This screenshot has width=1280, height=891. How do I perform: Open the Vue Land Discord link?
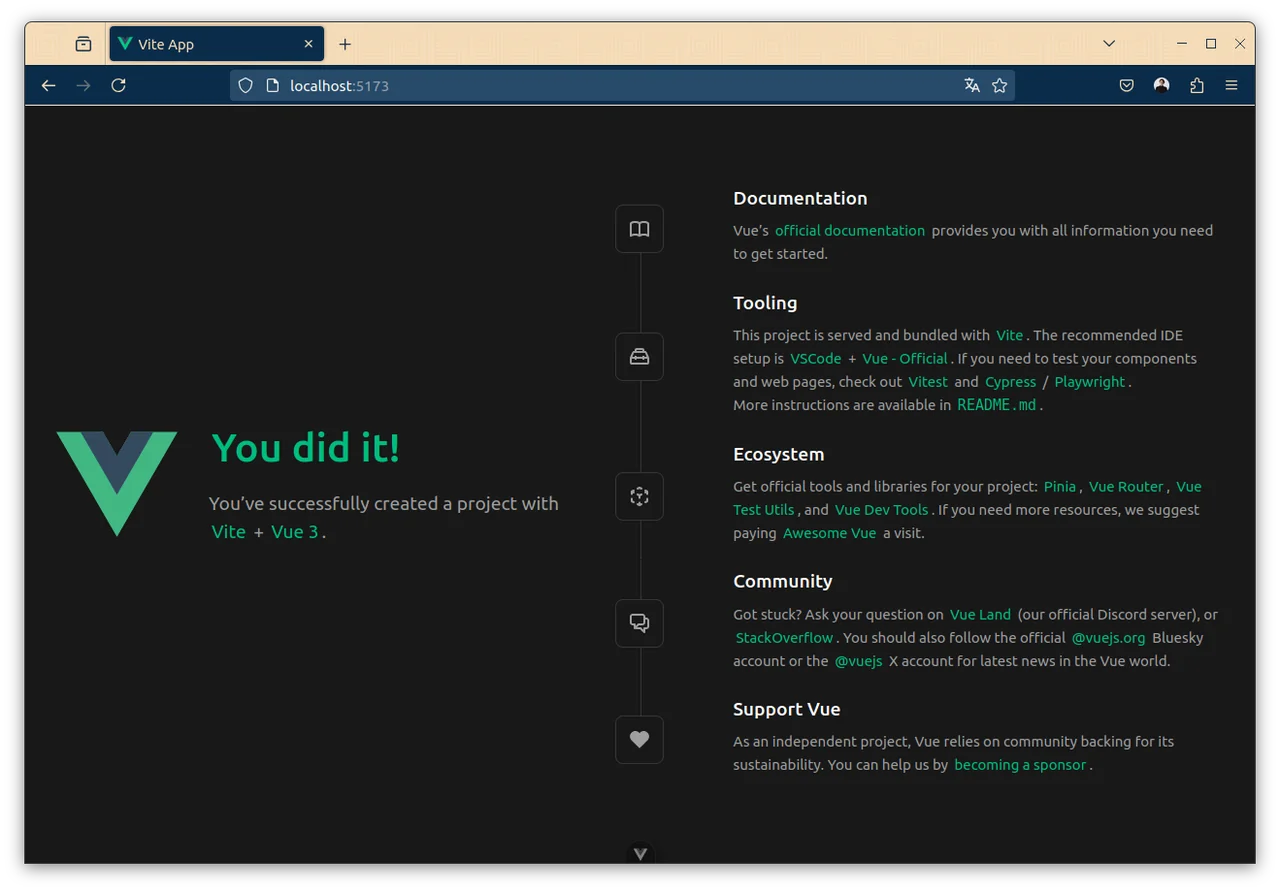coord(980,615)
